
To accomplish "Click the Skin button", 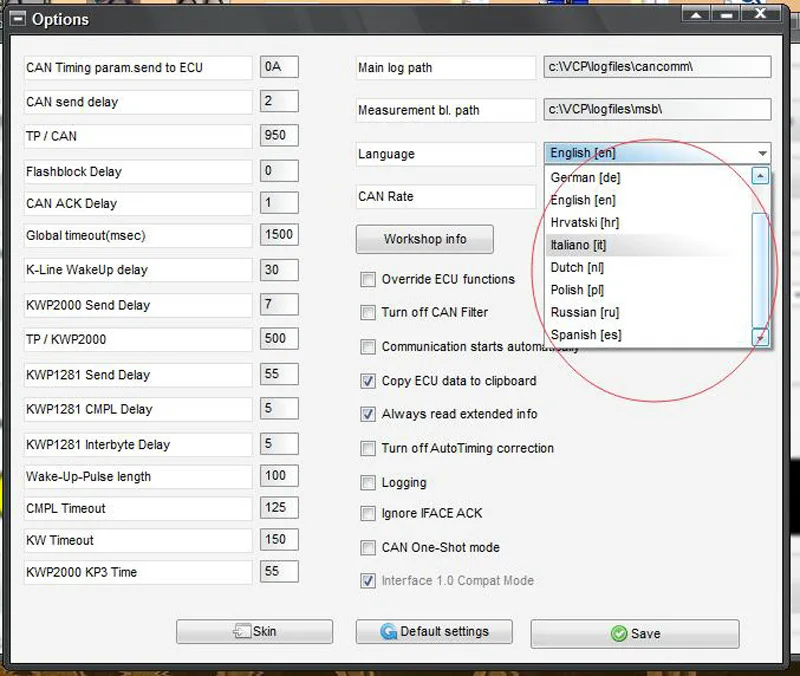I will tap(254, 632).
